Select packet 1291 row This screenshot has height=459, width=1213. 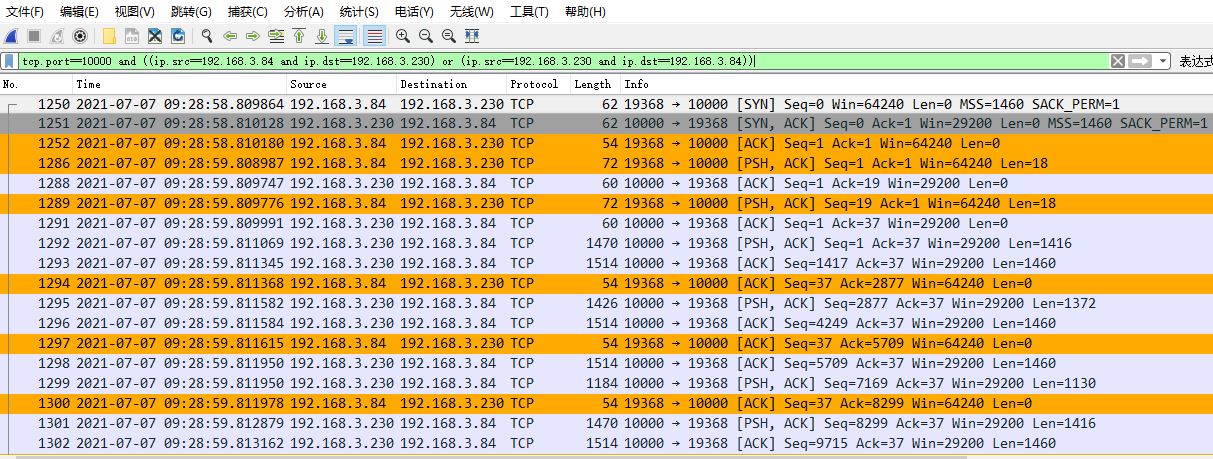[606, 224]
